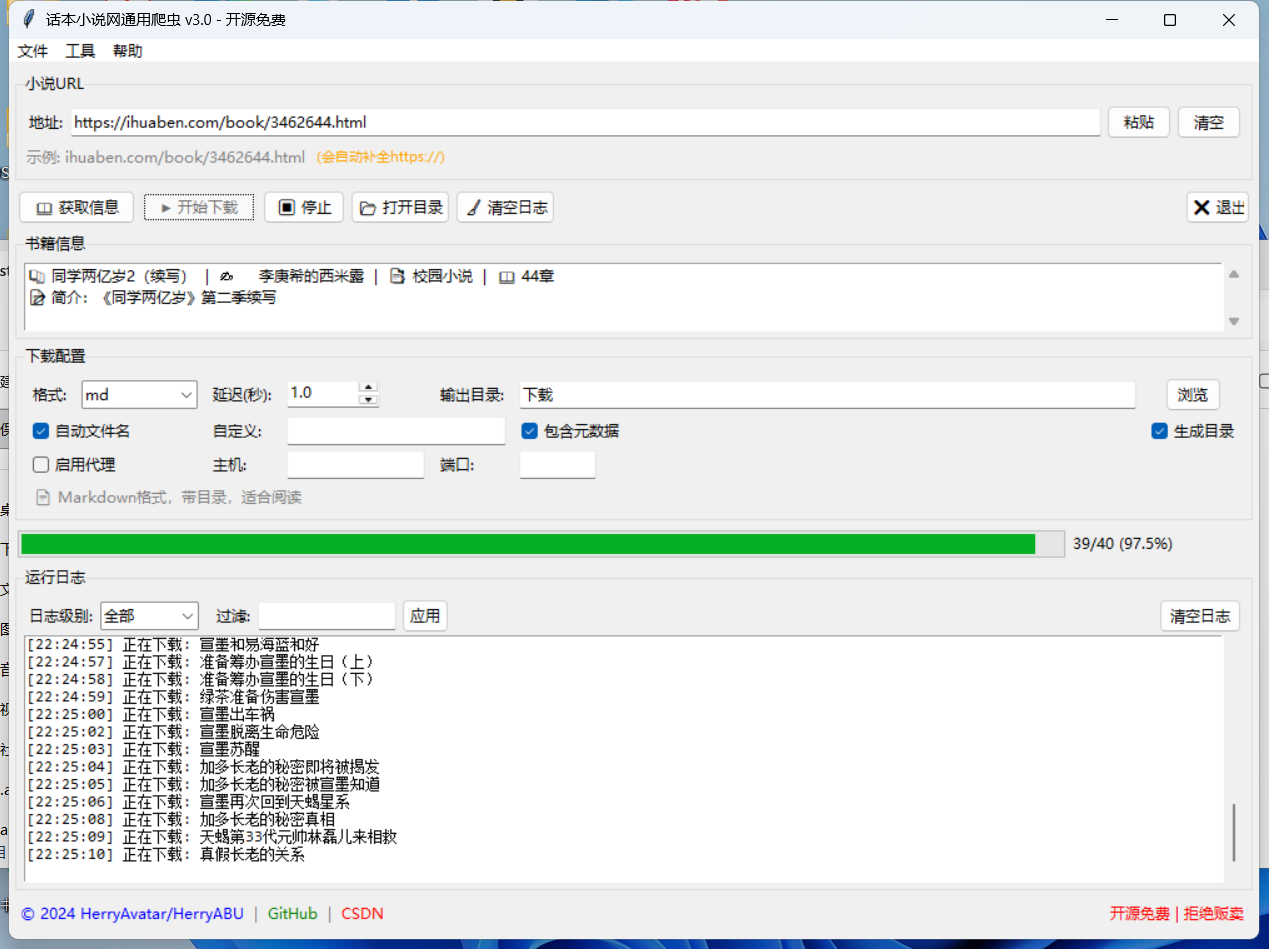Toggle the 自动文件名 checkbox
The height and width of the screenshot is (949, 1269).
pyautogui.click(x=81, y=431)
